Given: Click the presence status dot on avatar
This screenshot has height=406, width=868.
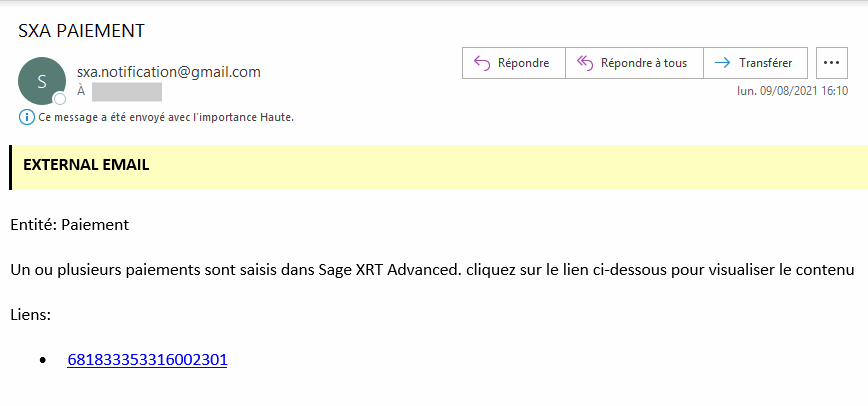Looking at the screenshot, I should click(60, 99).
